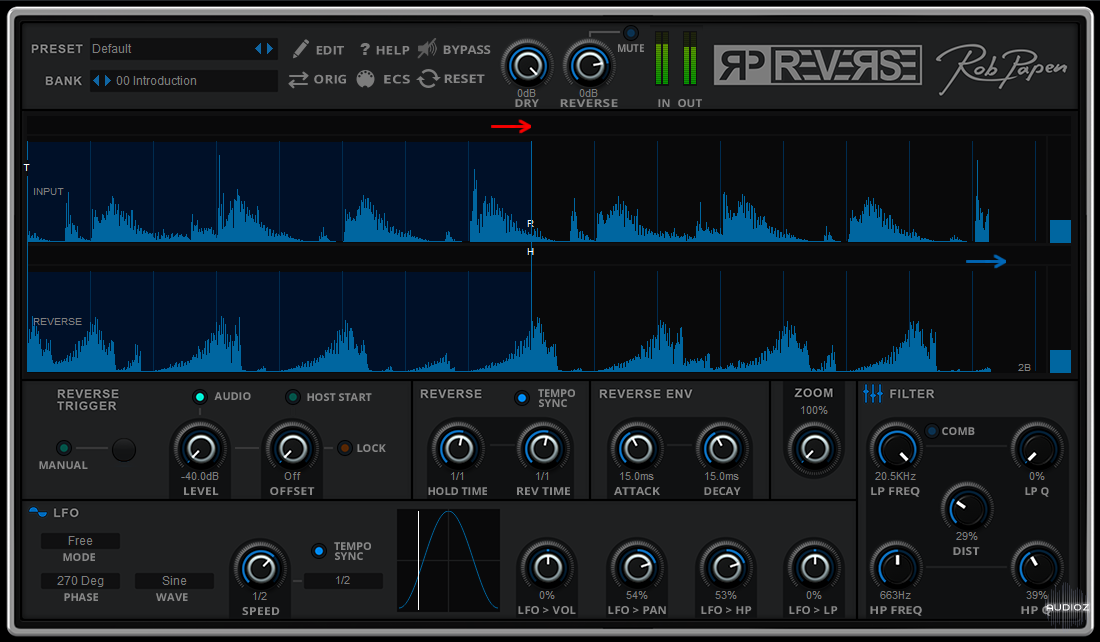The height and width of the screenshot is (642, 1100).
Task: Open the LFO MODE Free selector
Action: [x=80, y=541]
